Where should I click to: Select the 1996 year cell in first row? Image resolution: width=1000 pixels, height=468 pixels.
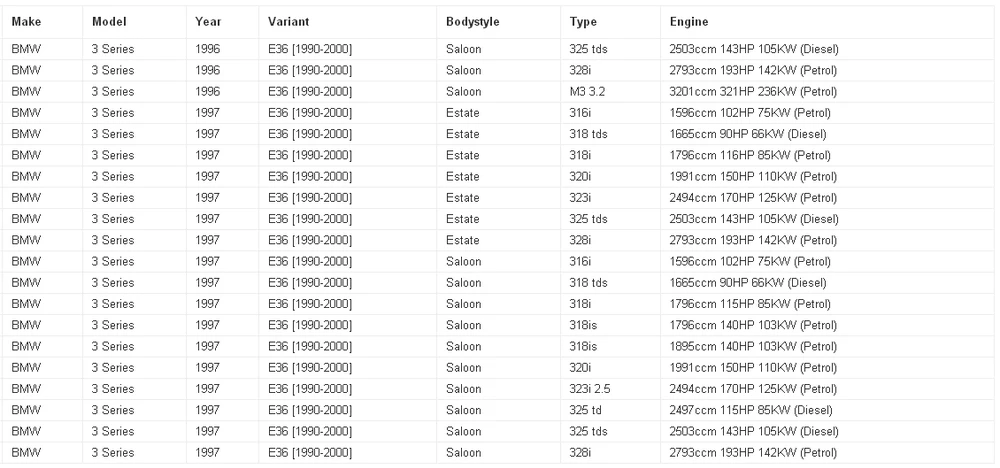tap(207, 49)
